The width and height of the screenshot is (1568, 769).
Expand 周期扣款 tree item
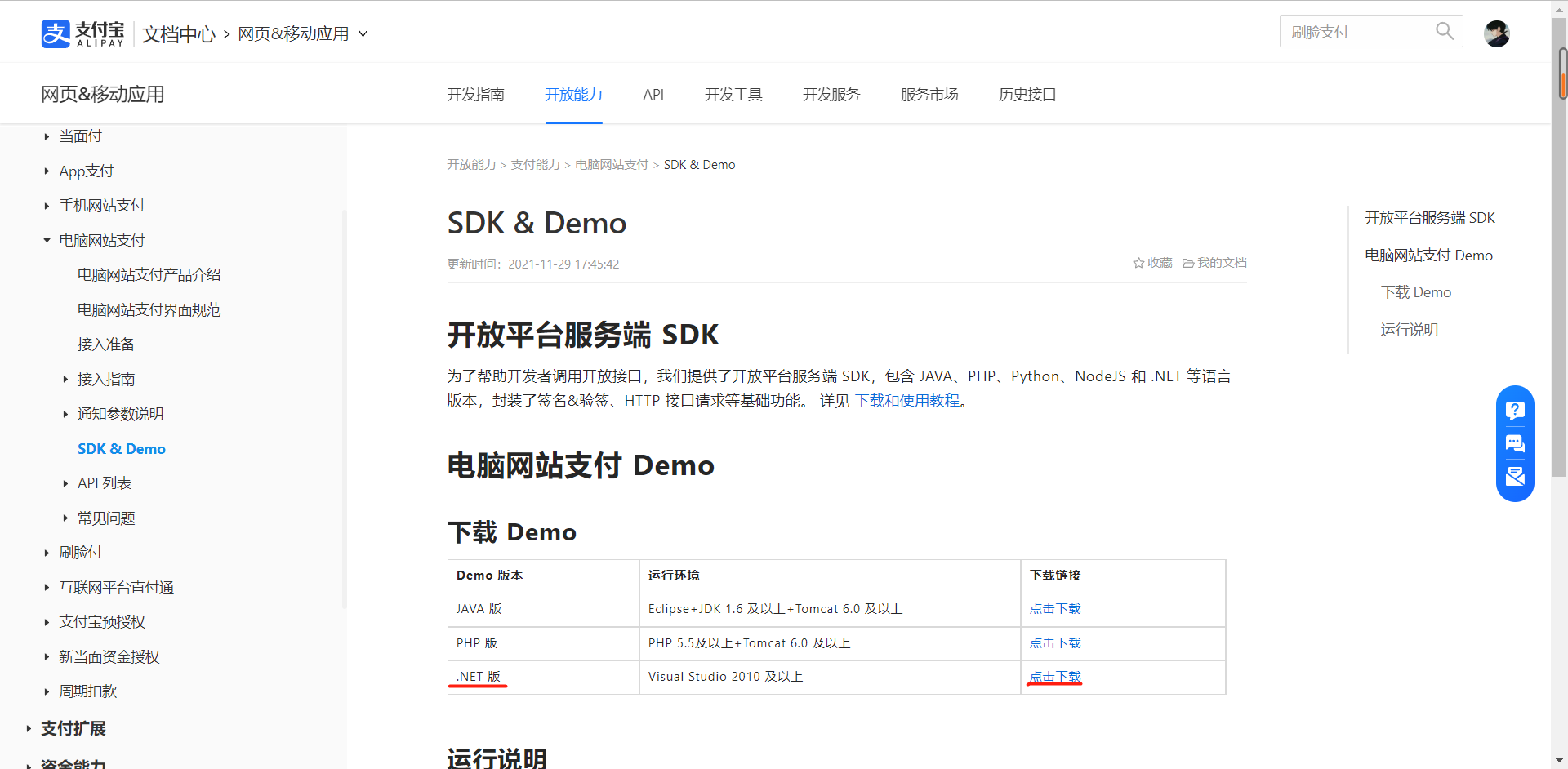click(47, 691)
